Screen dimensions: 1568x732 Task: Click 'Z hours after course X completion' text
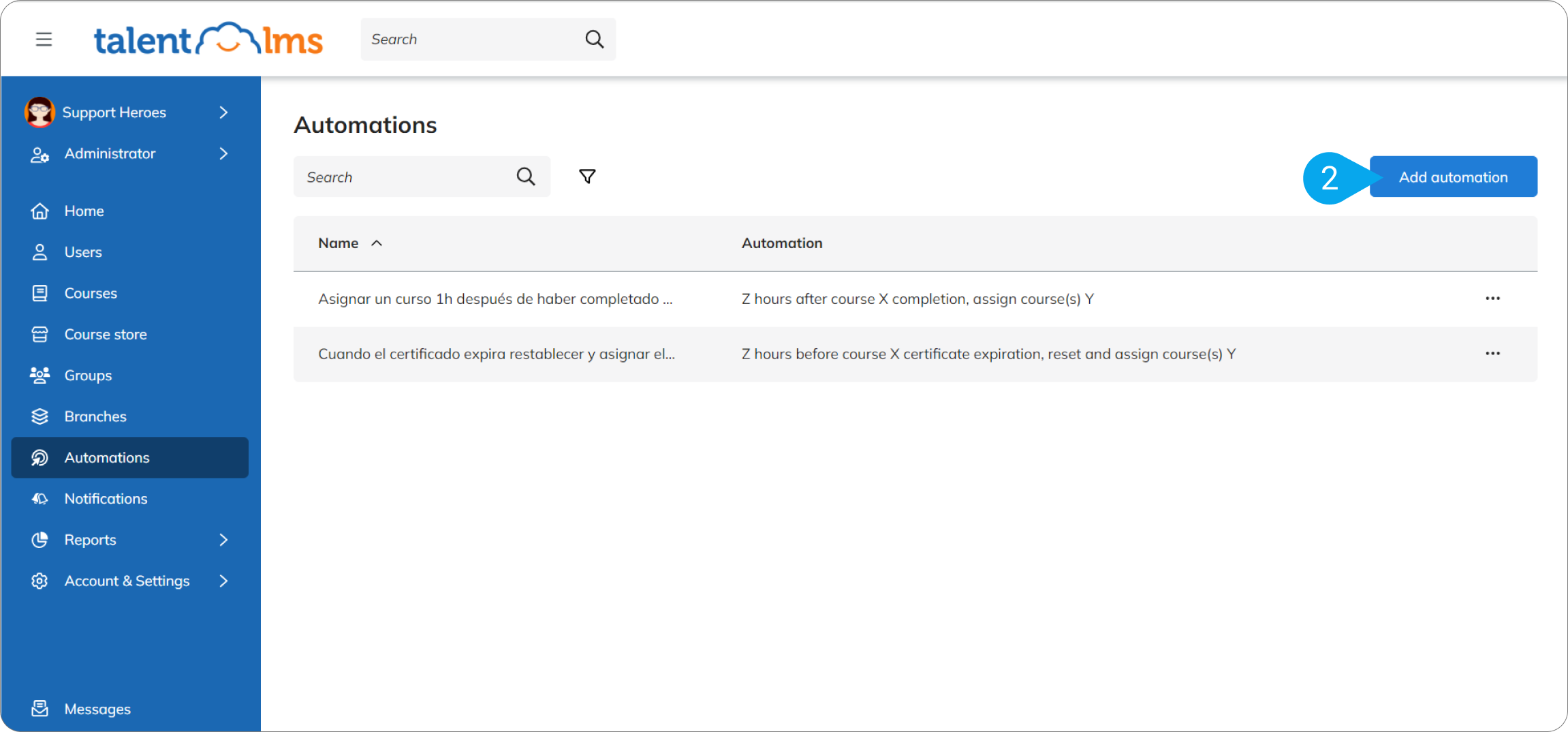pyautogui.click(x=918, y=299)
